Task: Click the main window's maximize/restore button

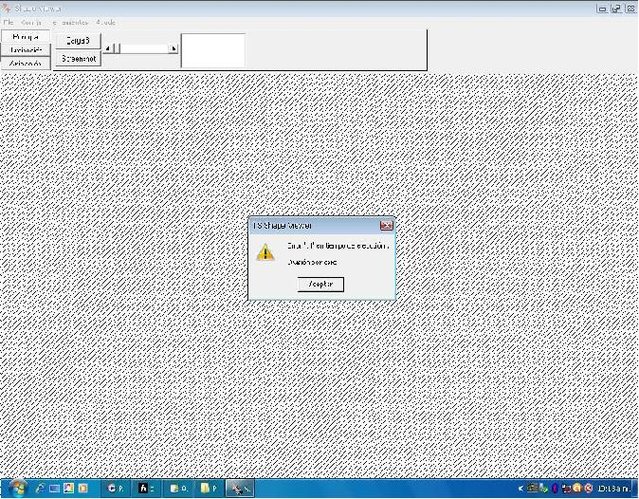Action: (616, 7)
